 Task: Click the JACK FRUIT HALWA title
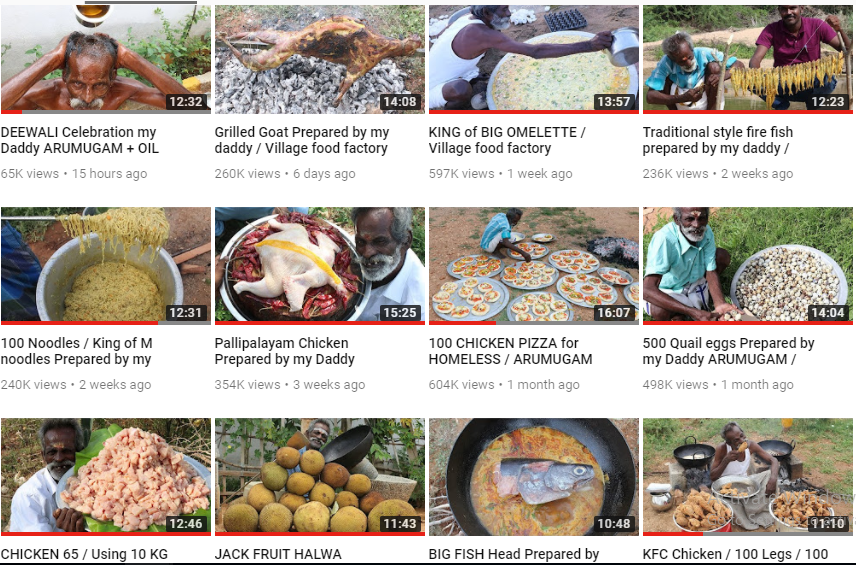278,554
